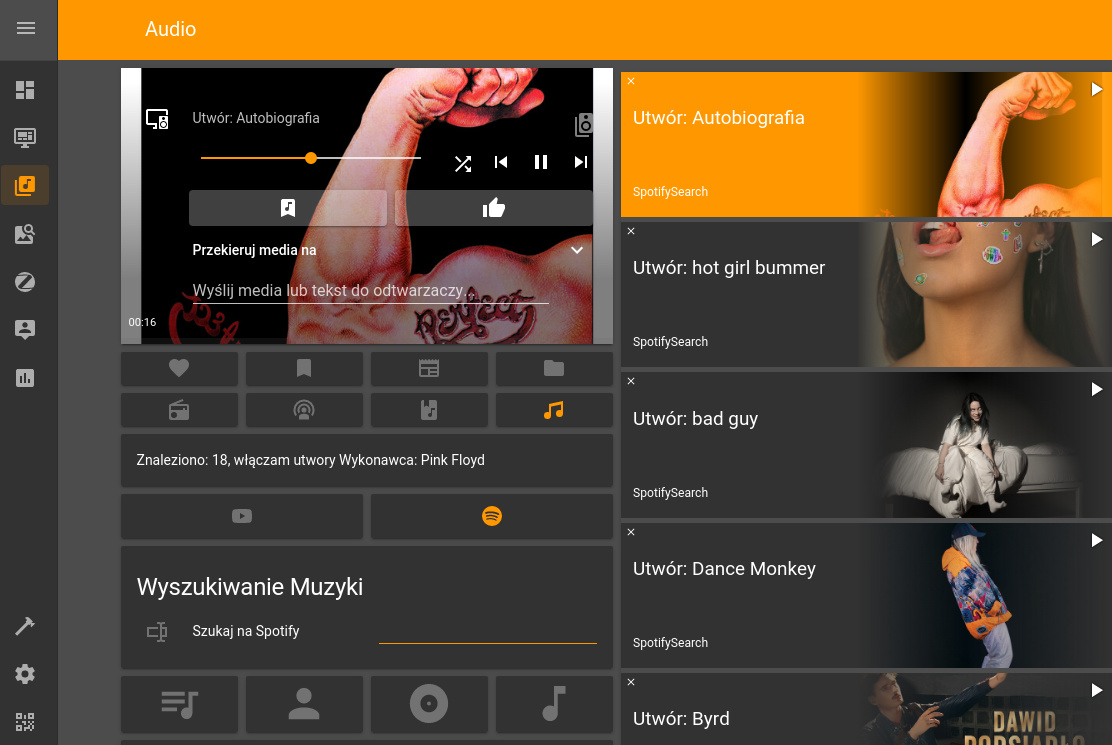1112x745 pixels.
Task: Click the send media text field
Action: (370, 291)
